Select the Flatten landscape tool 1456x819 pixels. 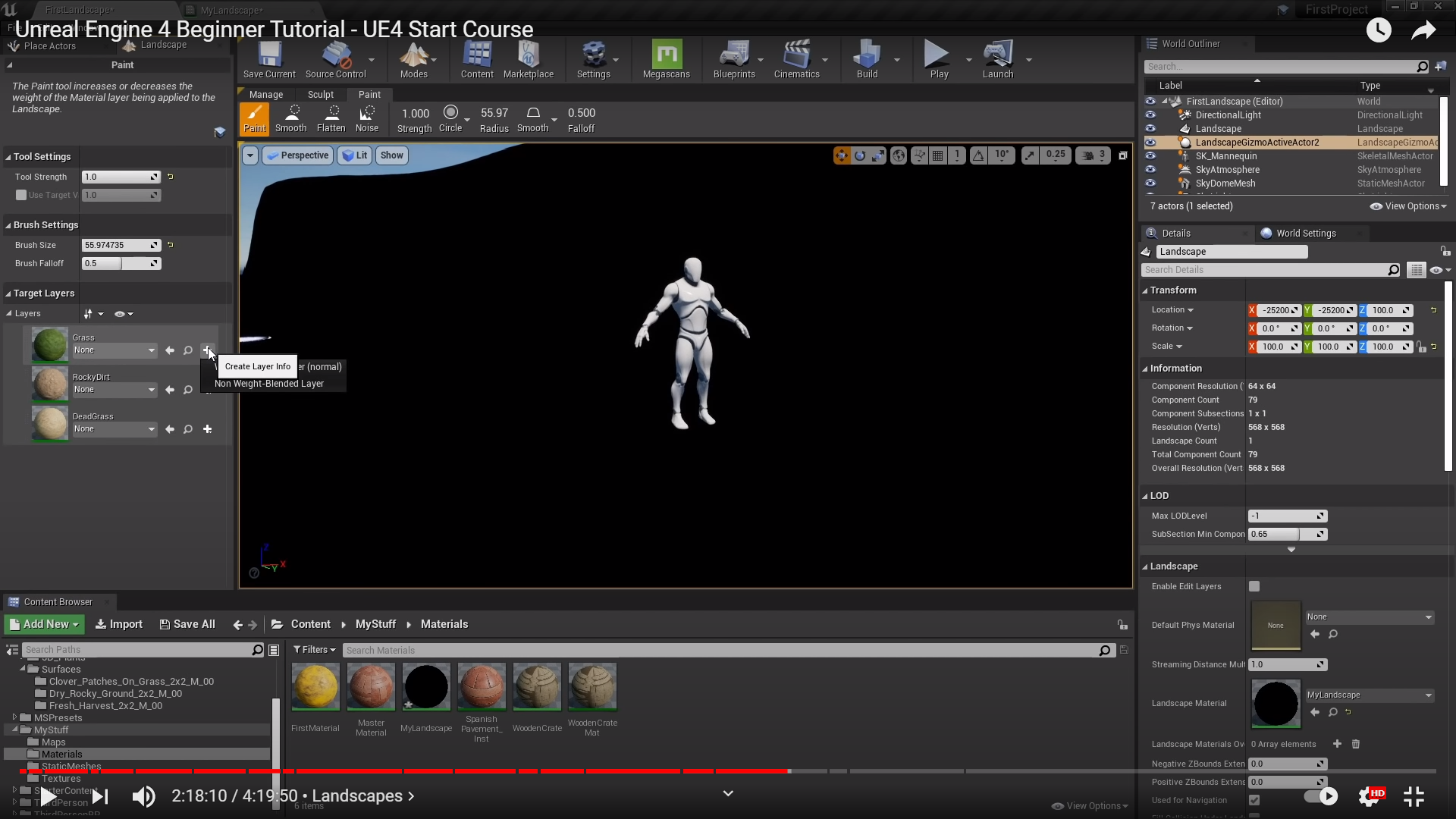[331, 119]
